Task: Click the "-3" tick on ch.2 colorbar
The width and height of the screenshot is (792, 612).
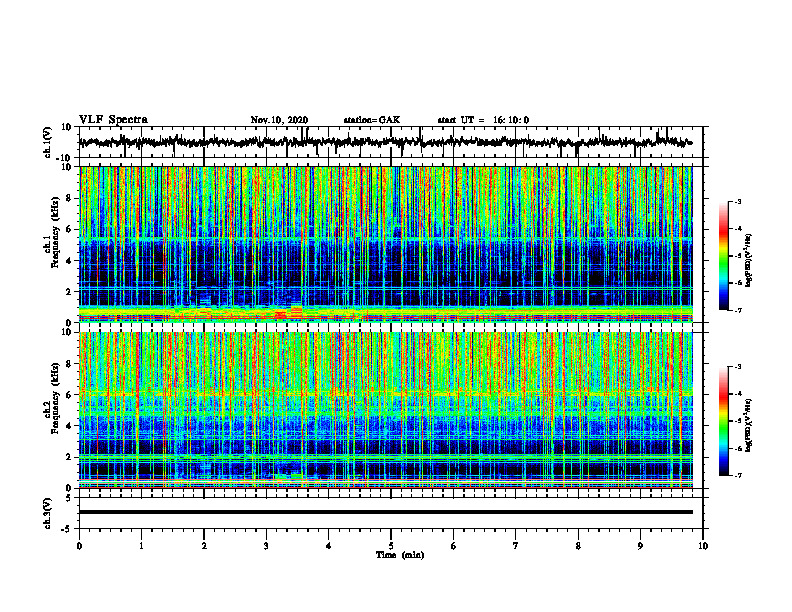Action: tap(738, 367)
